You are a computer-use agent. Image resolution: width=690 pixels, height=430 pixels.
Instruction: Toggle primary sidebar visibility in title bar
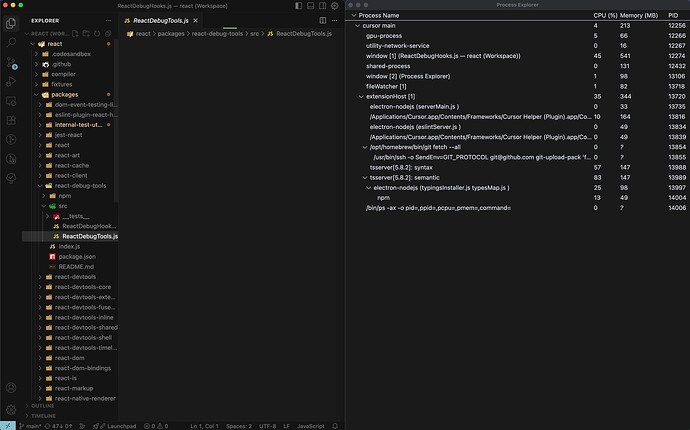299,6
